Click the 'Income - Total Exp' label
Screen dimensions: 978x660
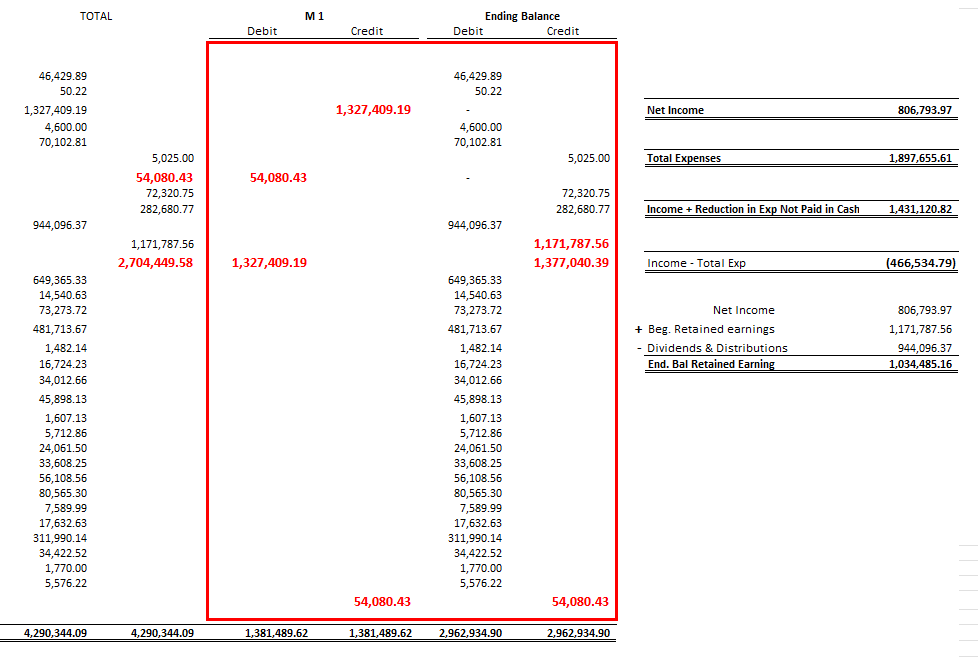(697, 263)
